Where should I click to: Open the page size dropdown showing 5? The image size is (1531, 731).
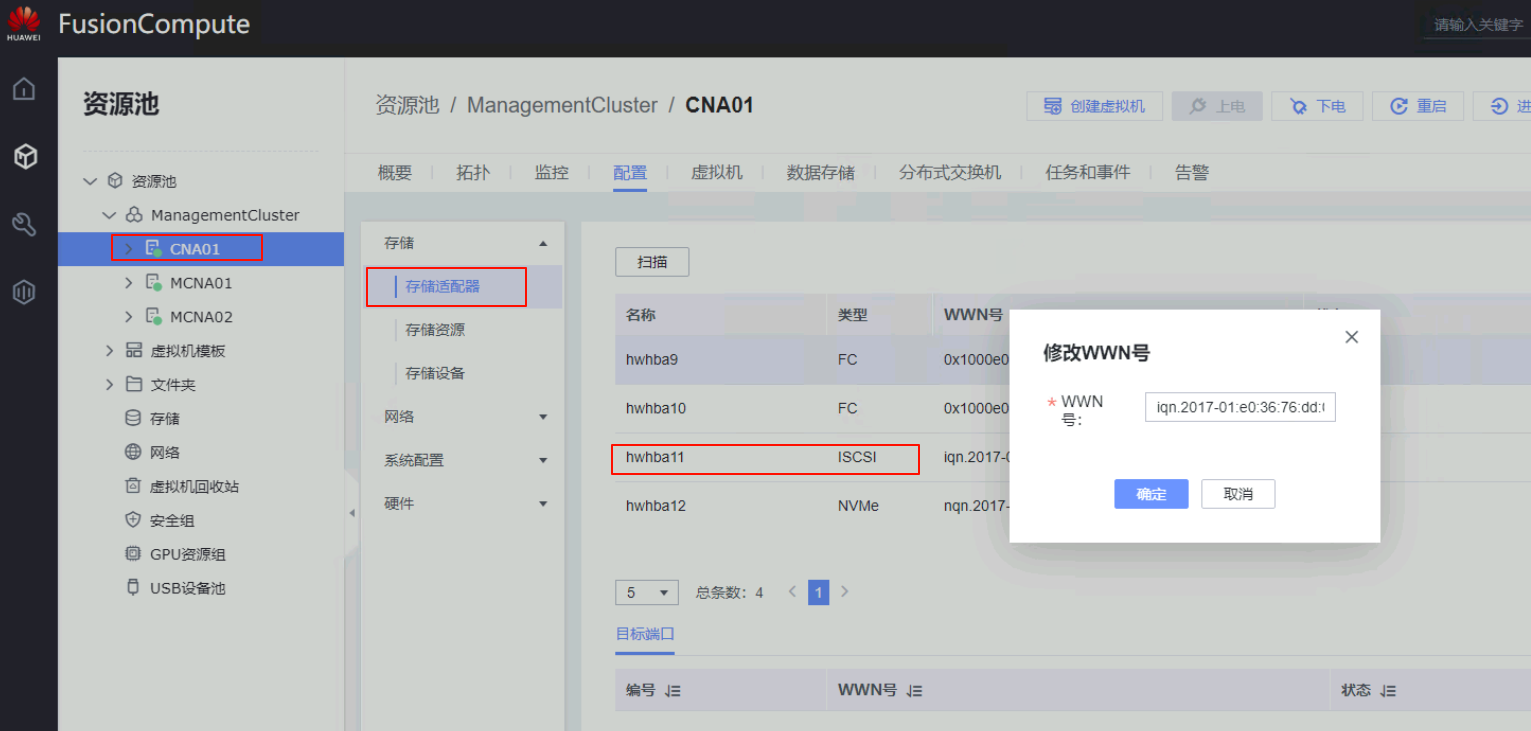pos(646,593)
